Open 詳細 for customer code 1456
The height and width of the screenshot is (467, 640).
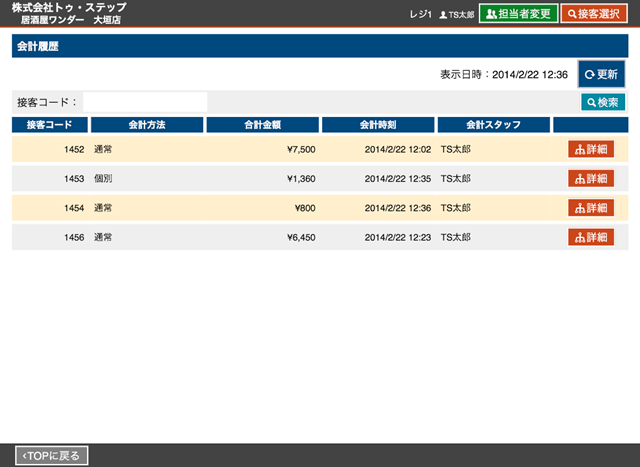pos(591,237)
